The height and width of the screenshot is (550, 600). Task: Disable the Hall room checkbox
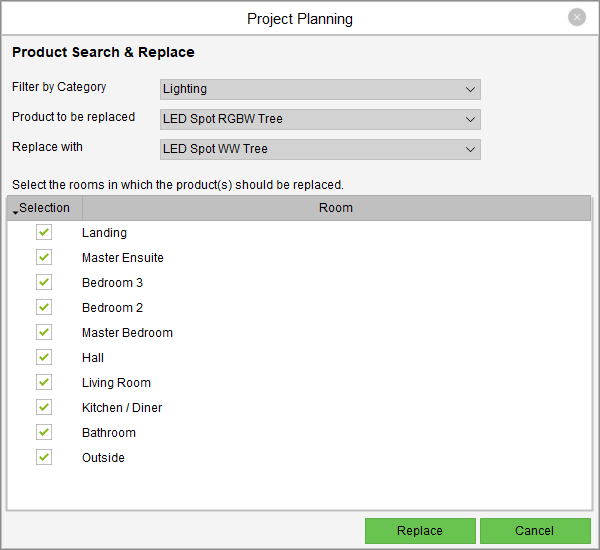pyautogui.click(x=44, y=357)
